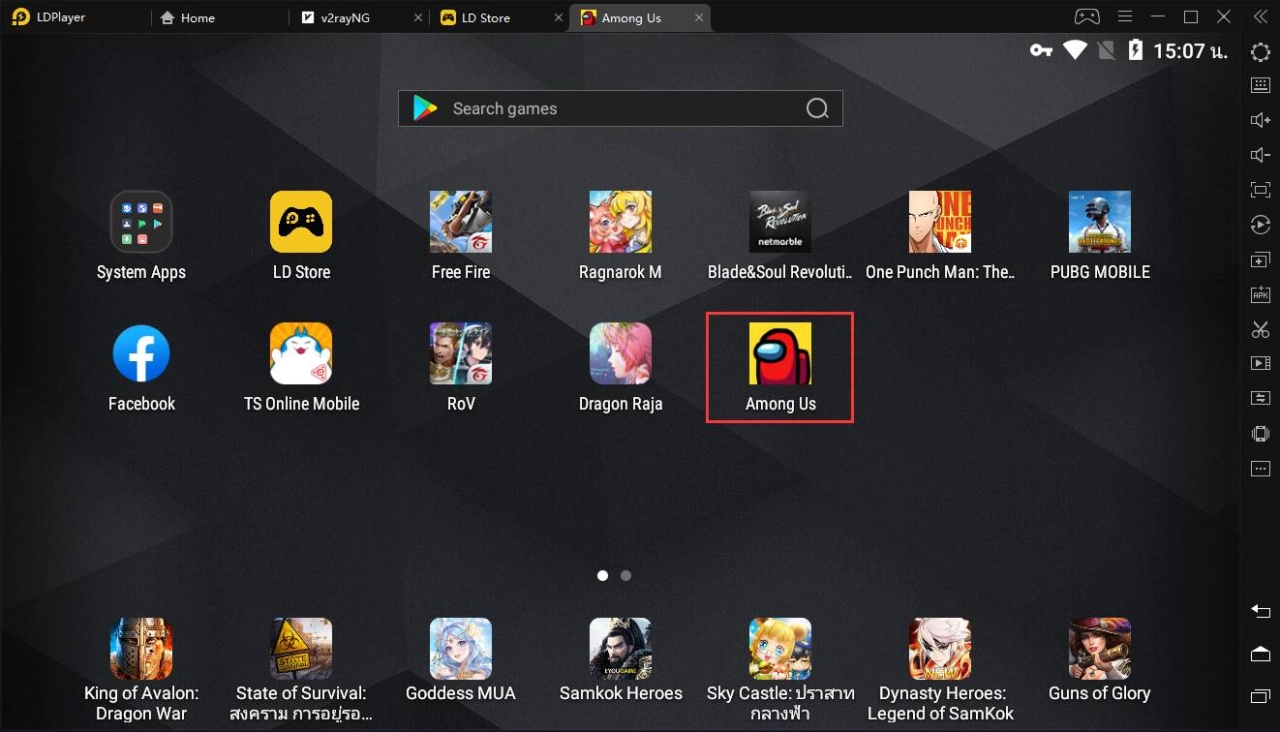
Task: Open Dragon Raja game
Action: pyautogui.click(x=620, y=355)
